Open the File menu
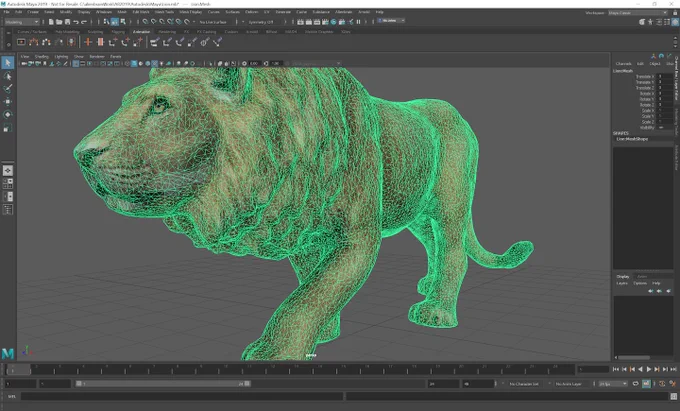The width and height of the screenshot is (680, 411). pyautogui.click(x=7, y=12)
